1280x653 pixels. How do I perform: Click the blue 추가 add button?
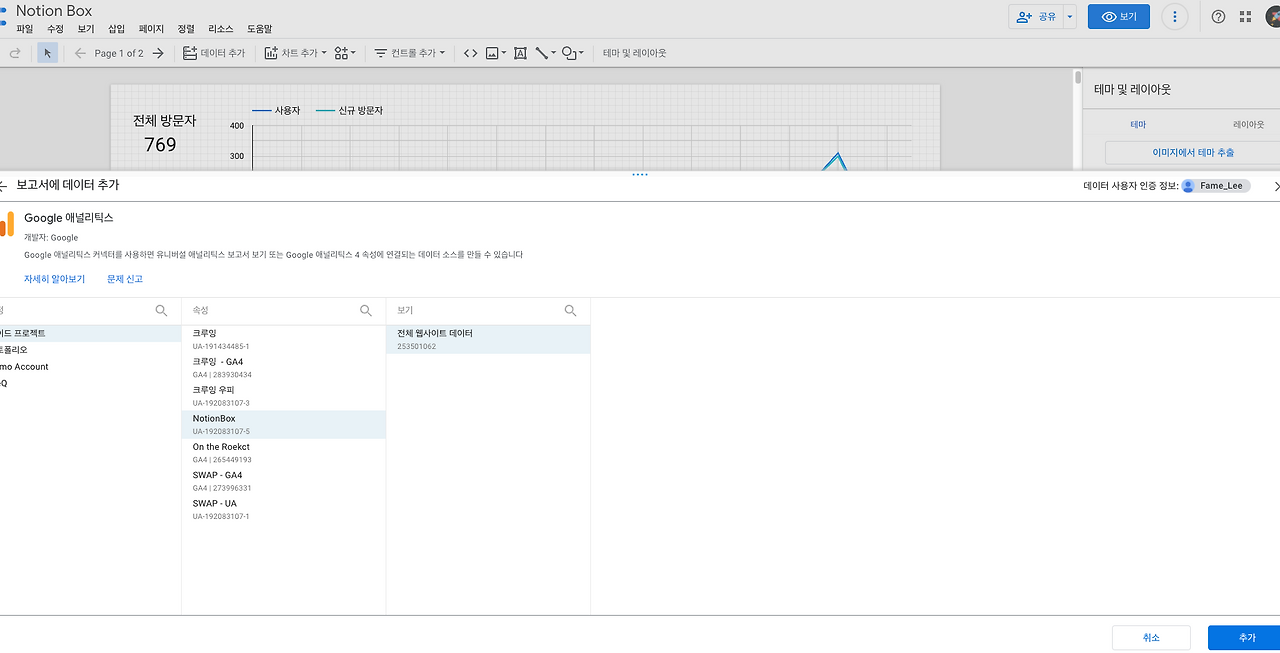1246,638
